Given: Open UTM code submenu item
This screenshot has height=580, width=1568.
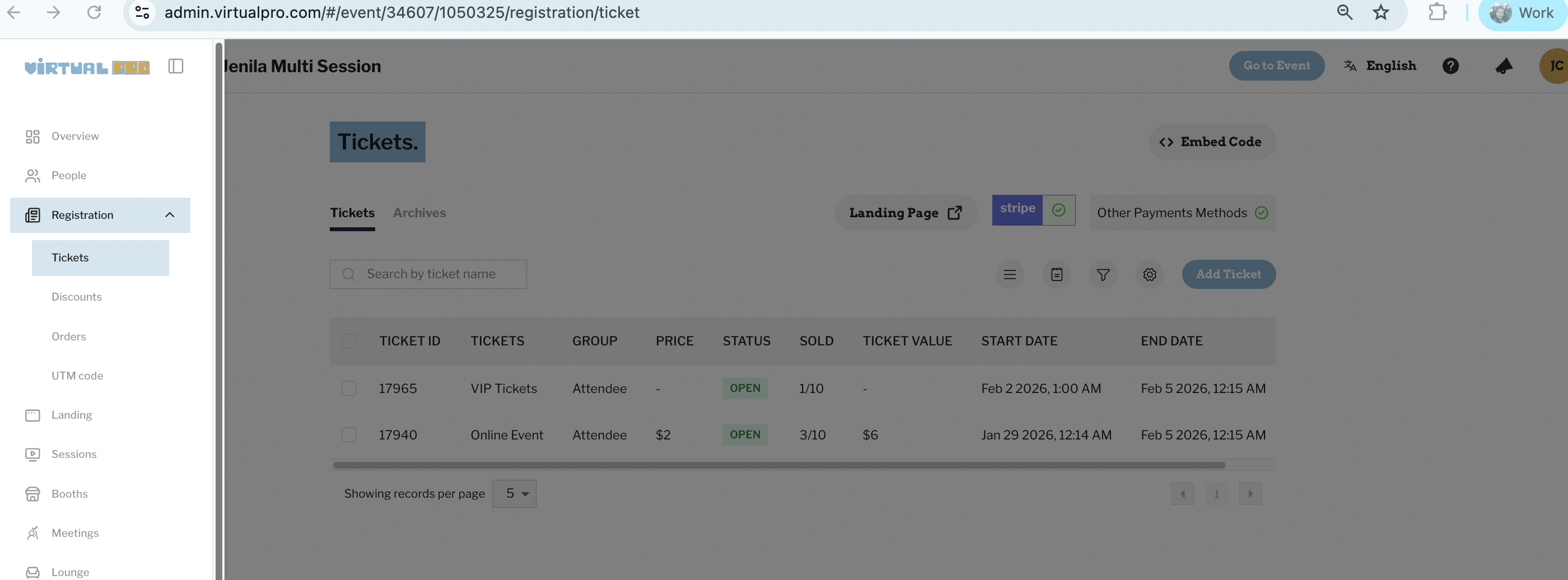Looking at the screenshot, I should click(77, 376).
